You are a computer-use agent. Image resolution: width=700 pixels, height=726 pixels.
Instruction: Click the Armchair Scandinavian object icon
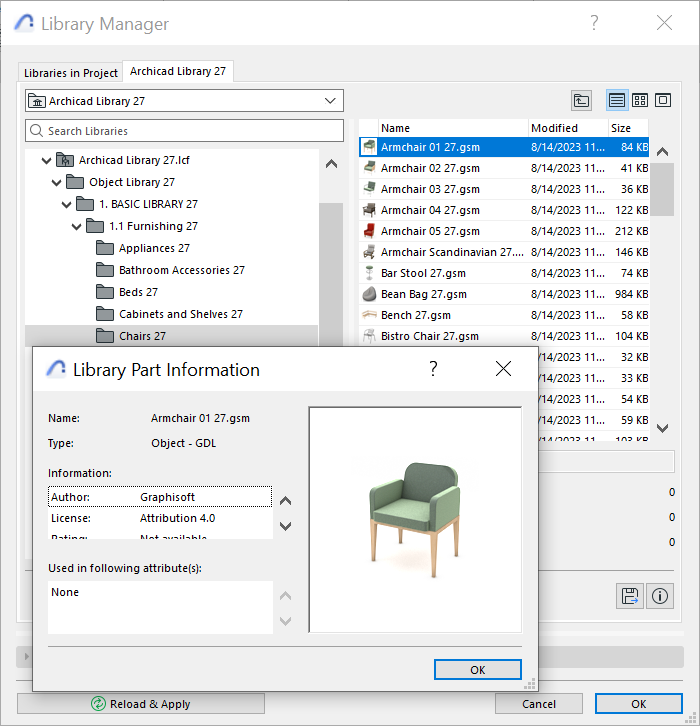point(369,252)
